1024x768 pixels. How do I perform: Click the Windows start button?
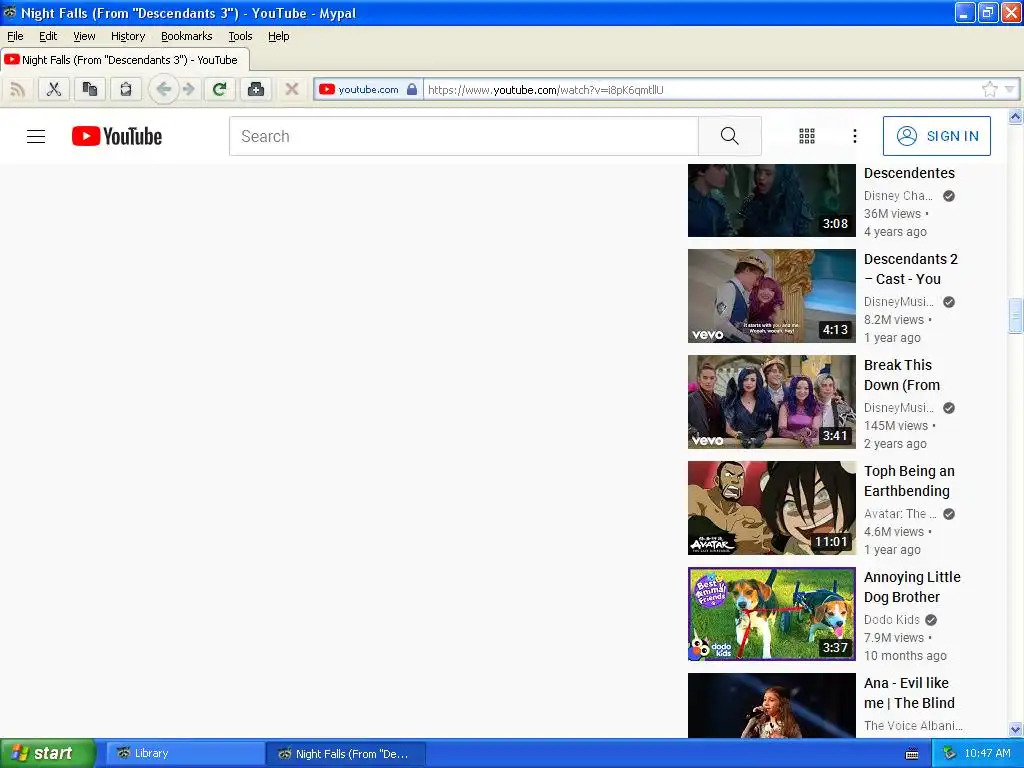pos(47,754)
